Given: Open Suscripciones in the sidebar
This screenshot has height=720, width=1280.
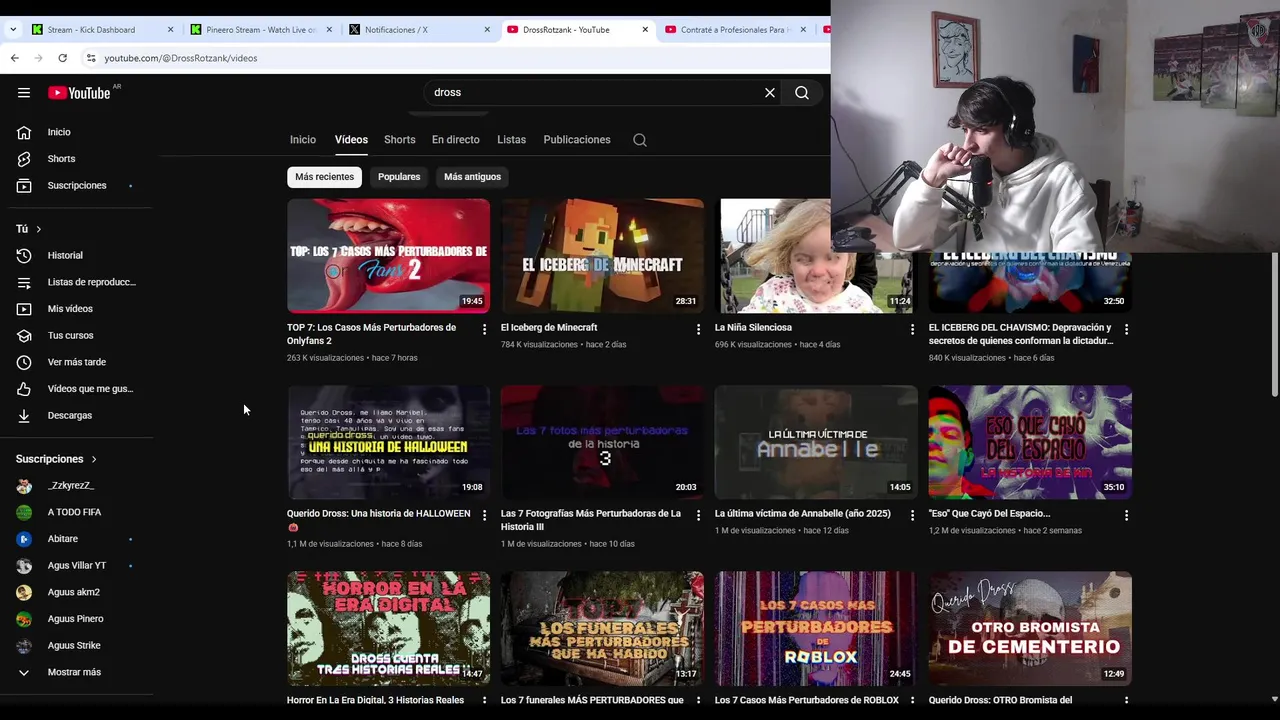Looking at the screenshot, I should (x=76, y=186).
